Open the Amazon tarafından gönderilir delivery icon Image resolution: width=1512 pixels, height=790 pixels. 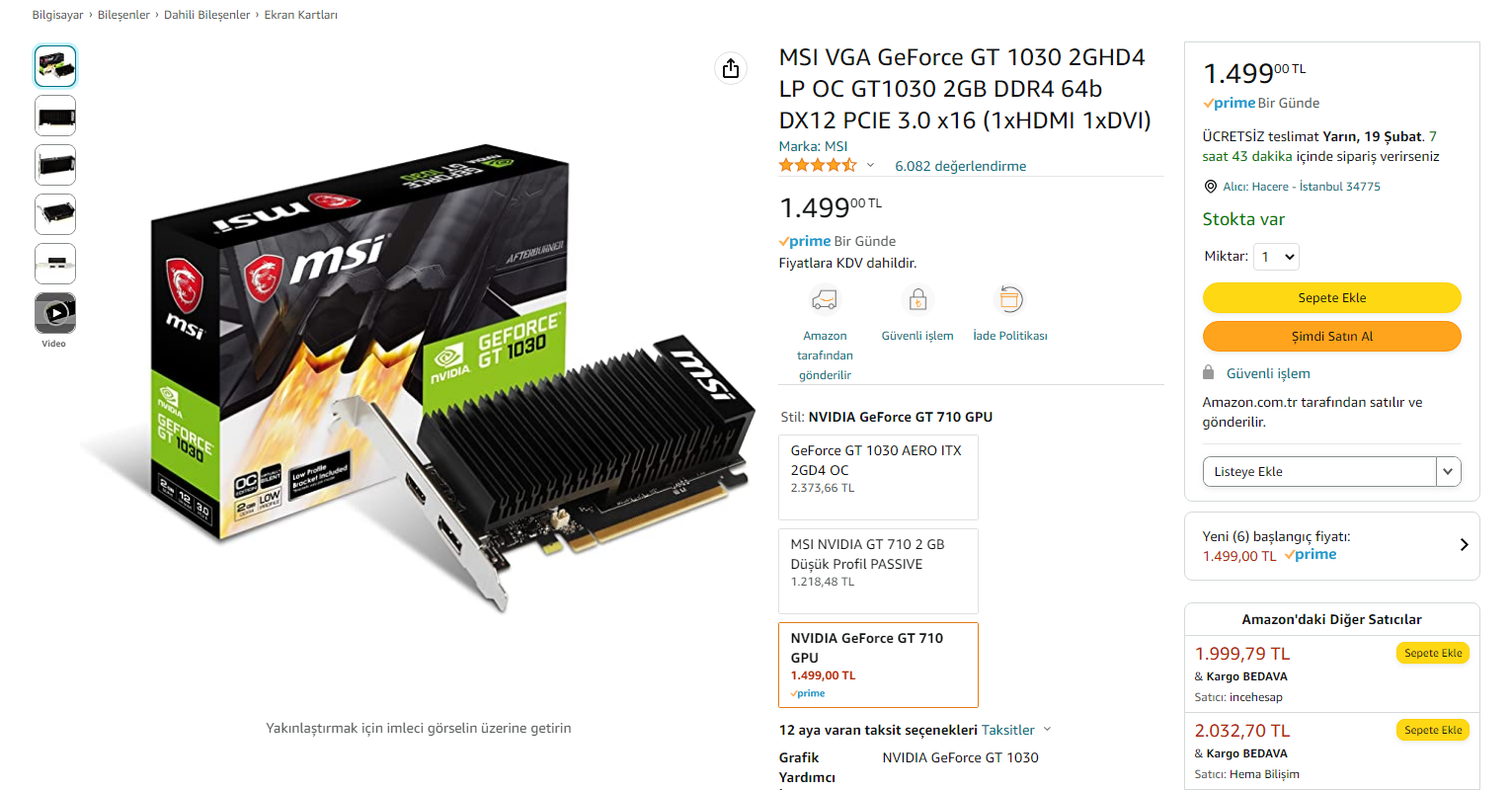coord(825,299)
